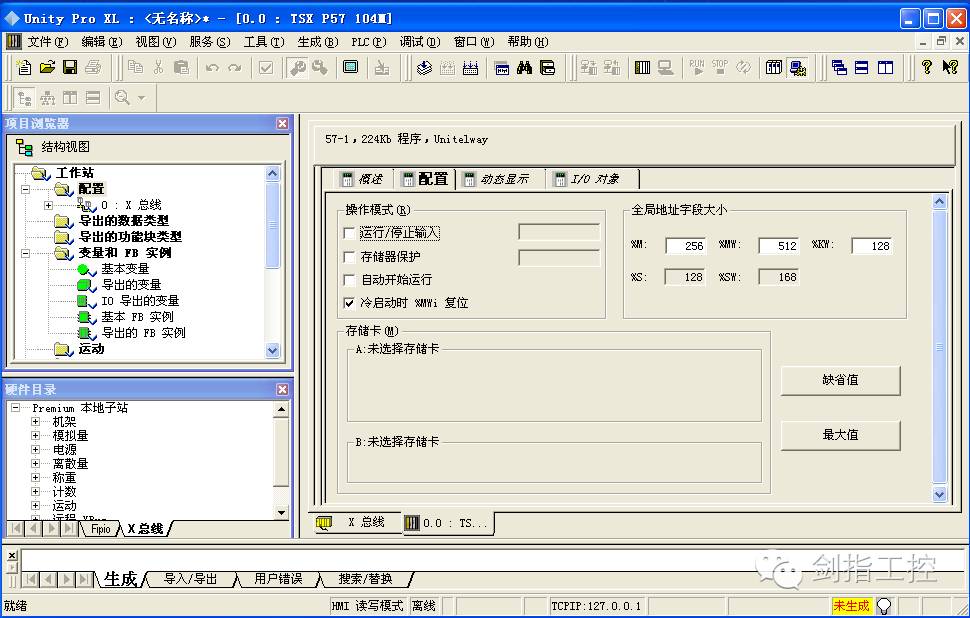The image size is (970, 618).
Task: Click the Copy toolbar icon
Action: click(135, 67)
